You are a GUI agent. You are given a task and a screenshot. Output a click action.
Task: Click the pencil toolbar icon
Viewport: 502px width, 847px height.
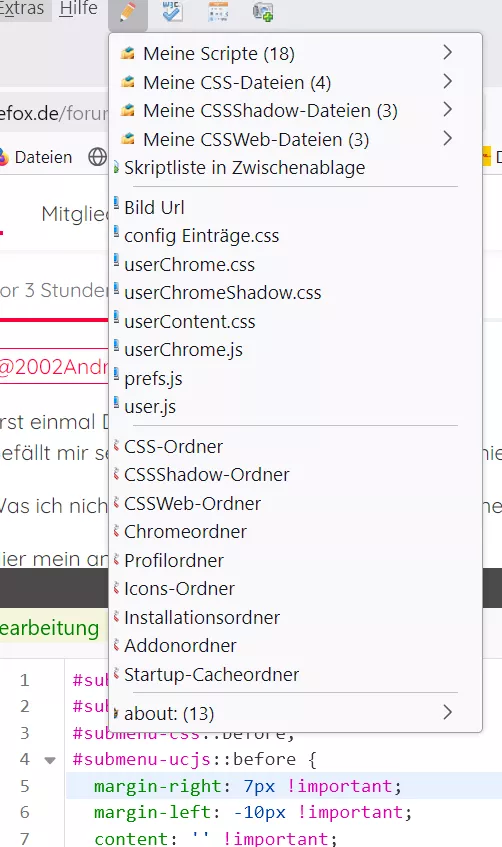(128, 11)
